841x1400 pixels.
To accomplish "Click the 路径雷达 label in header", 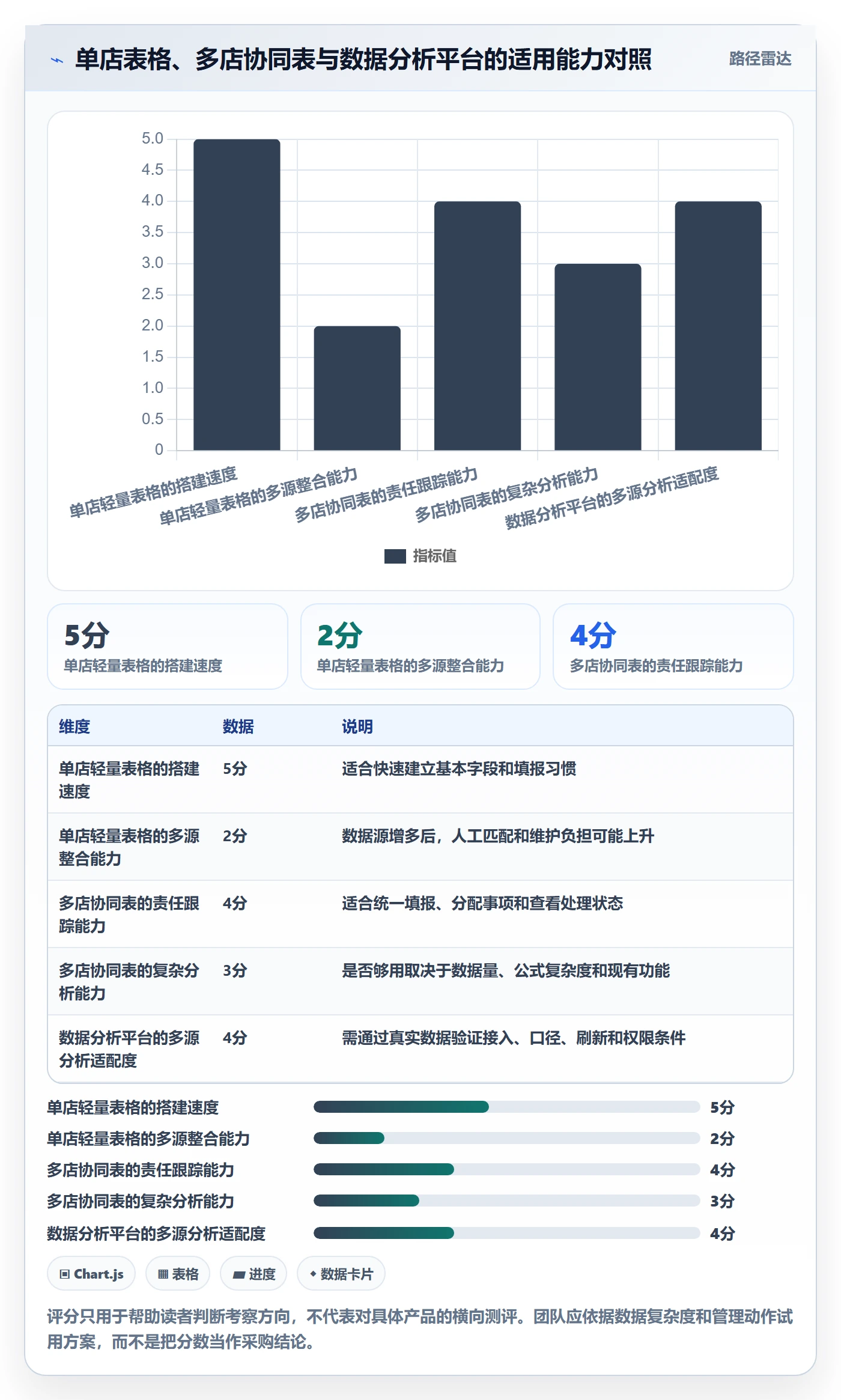I will [760, 59].
